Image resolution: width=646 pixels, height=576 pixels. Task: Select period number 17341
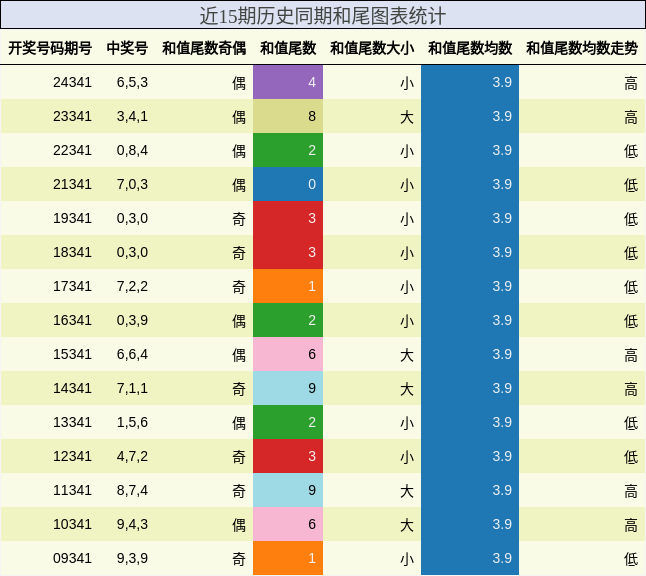[x=72, y=286]
